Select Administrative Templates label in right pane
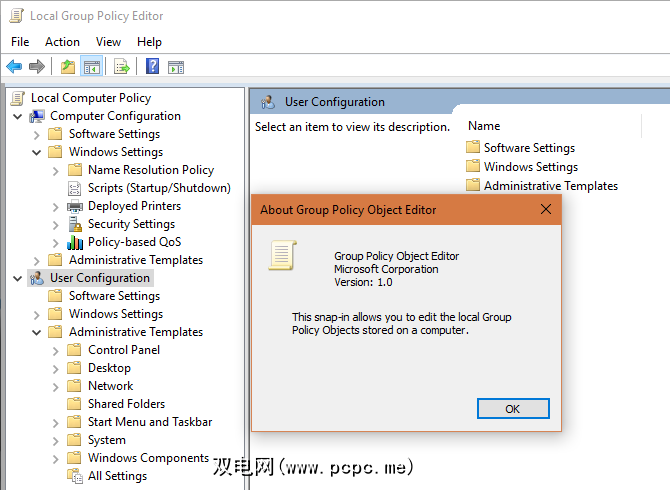The image size is (670, 490). point(551,185)
